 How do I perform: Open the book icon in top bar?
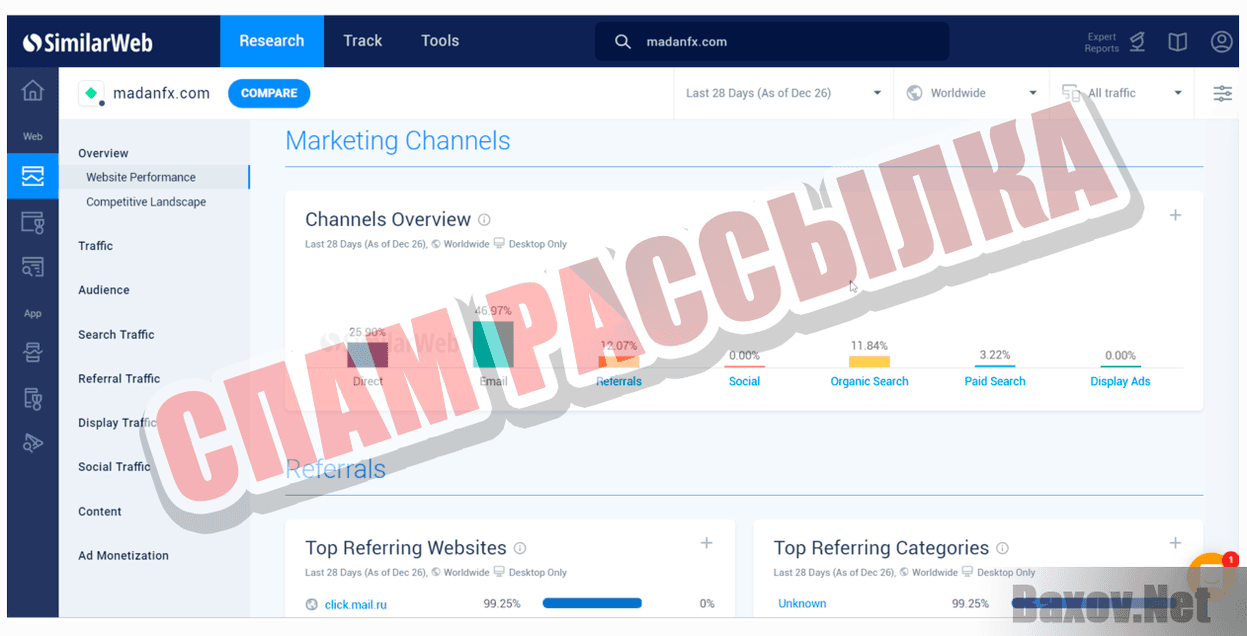coord(1178,42)
